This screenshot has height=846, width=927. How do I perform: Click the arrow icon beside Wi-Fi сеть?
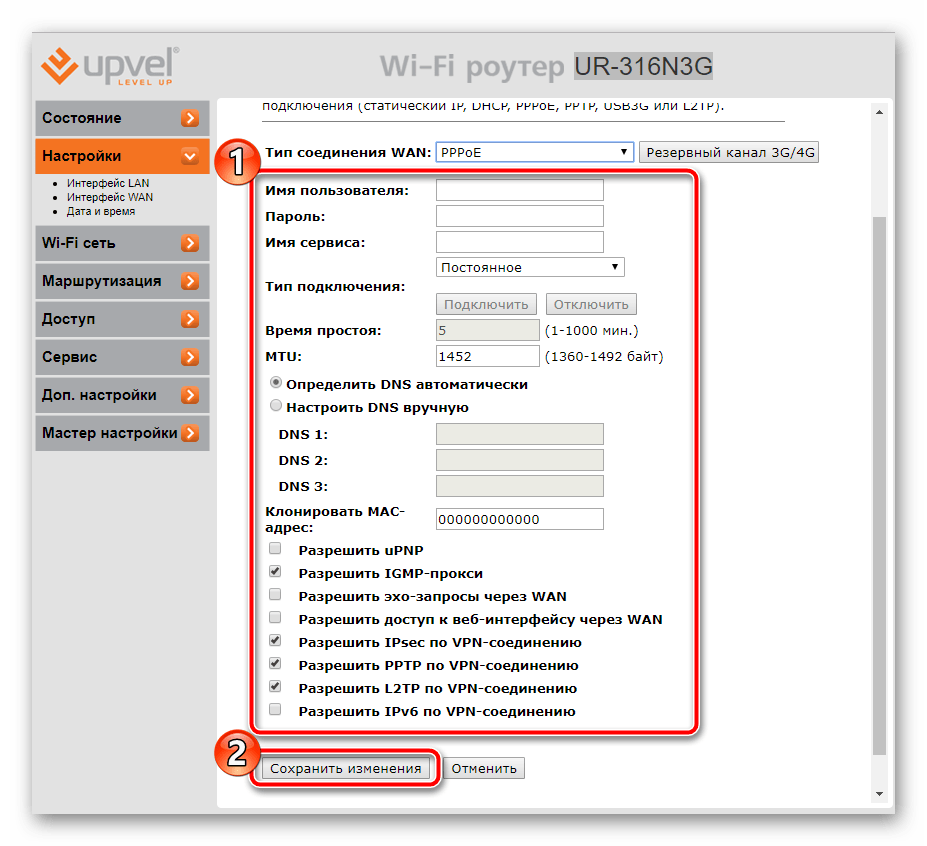click(190, 243)
